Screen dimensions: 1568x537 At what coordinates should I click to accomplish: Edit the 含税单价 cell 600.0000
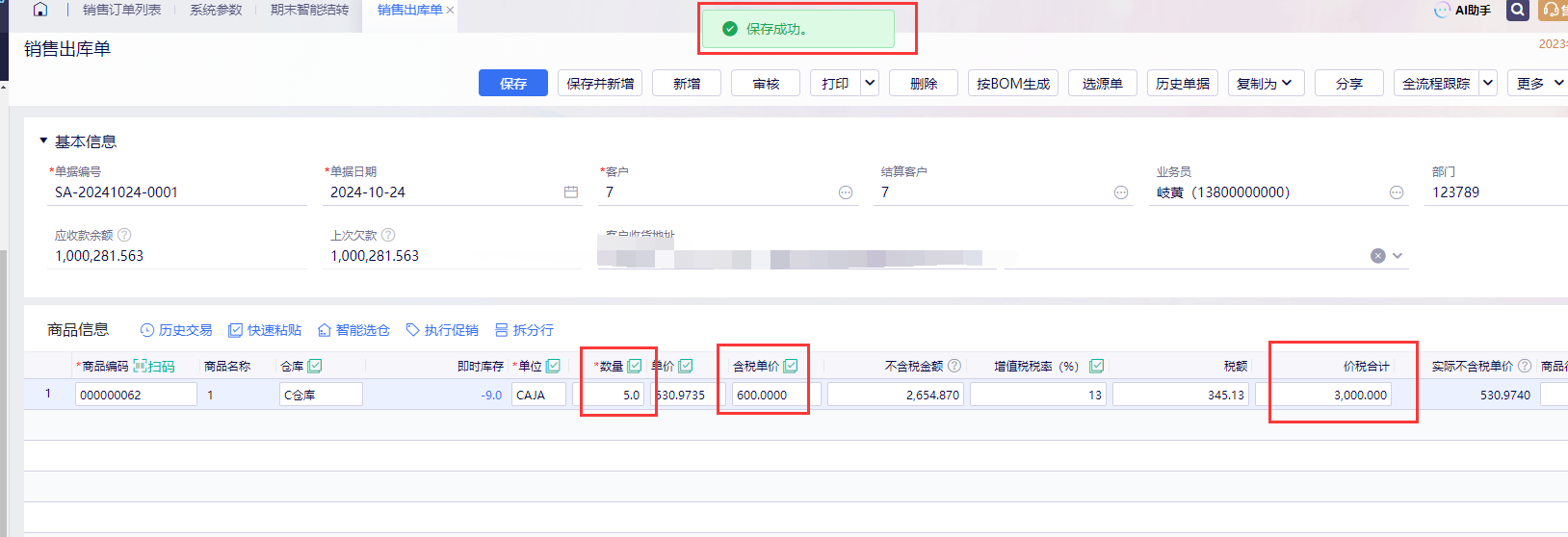[775, 395]
